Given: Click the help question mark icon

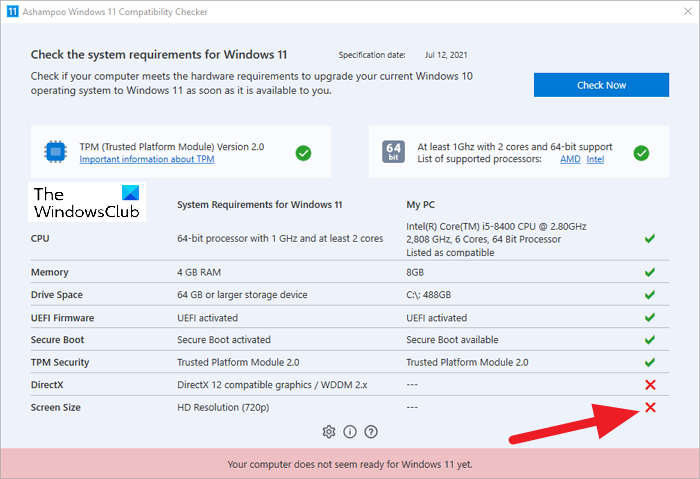Looking at the screenshot, I should coord(371,432).
